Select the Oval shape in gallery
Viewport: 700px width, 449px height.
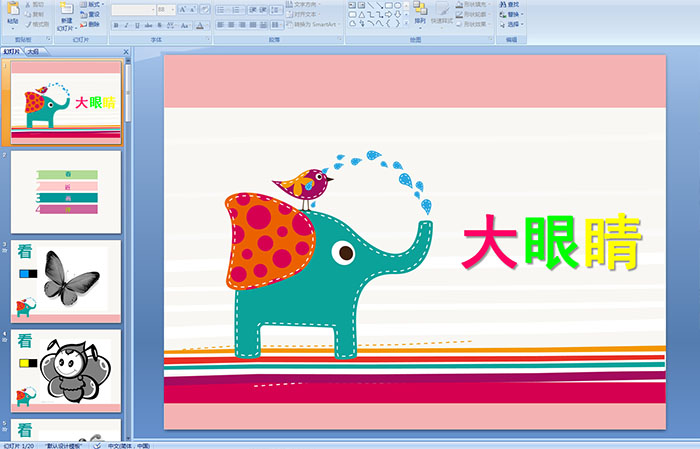tap(397, 5)
